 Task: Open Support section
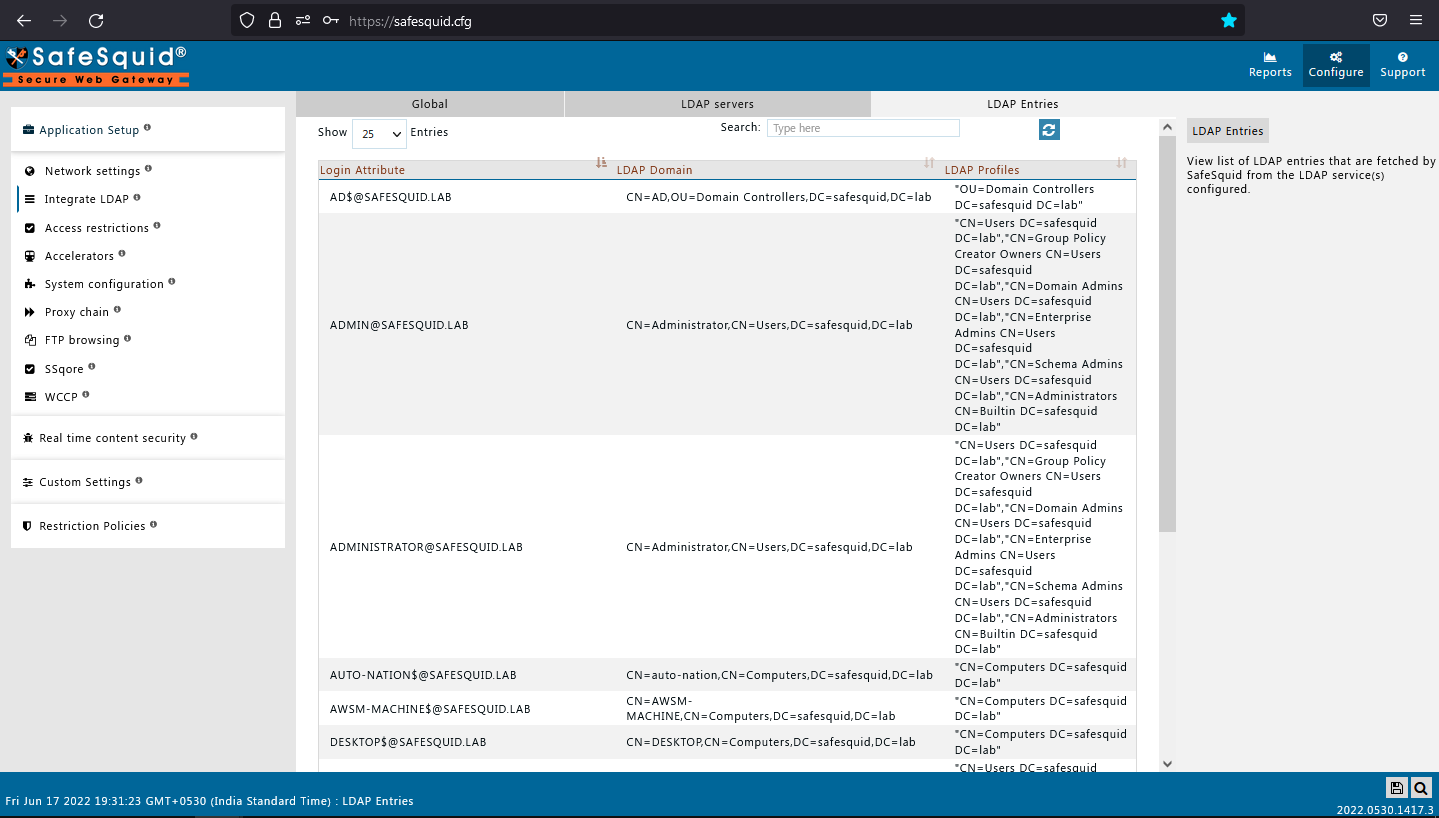(1403, 66)
